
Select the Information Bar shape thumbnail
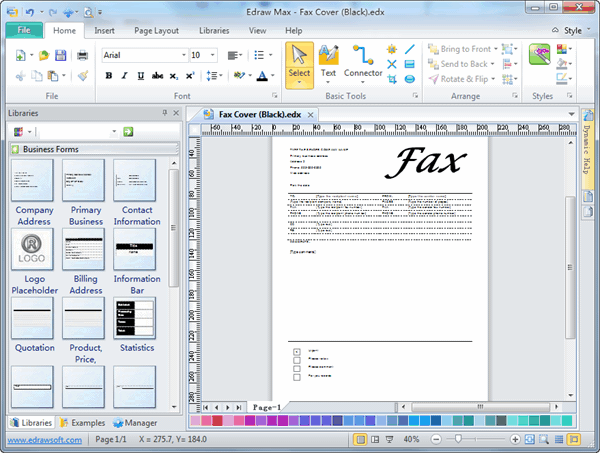coord(134,249)
